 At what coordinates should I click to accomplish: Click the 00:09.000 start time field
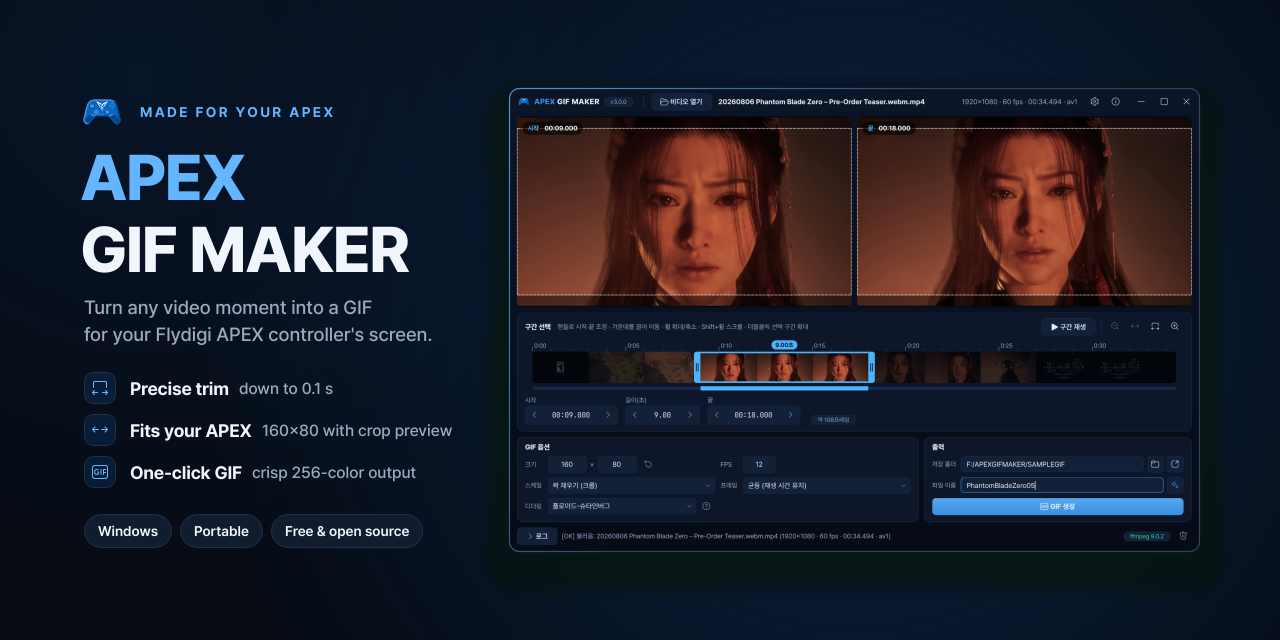pyautogui.click(x=572, y=415)
